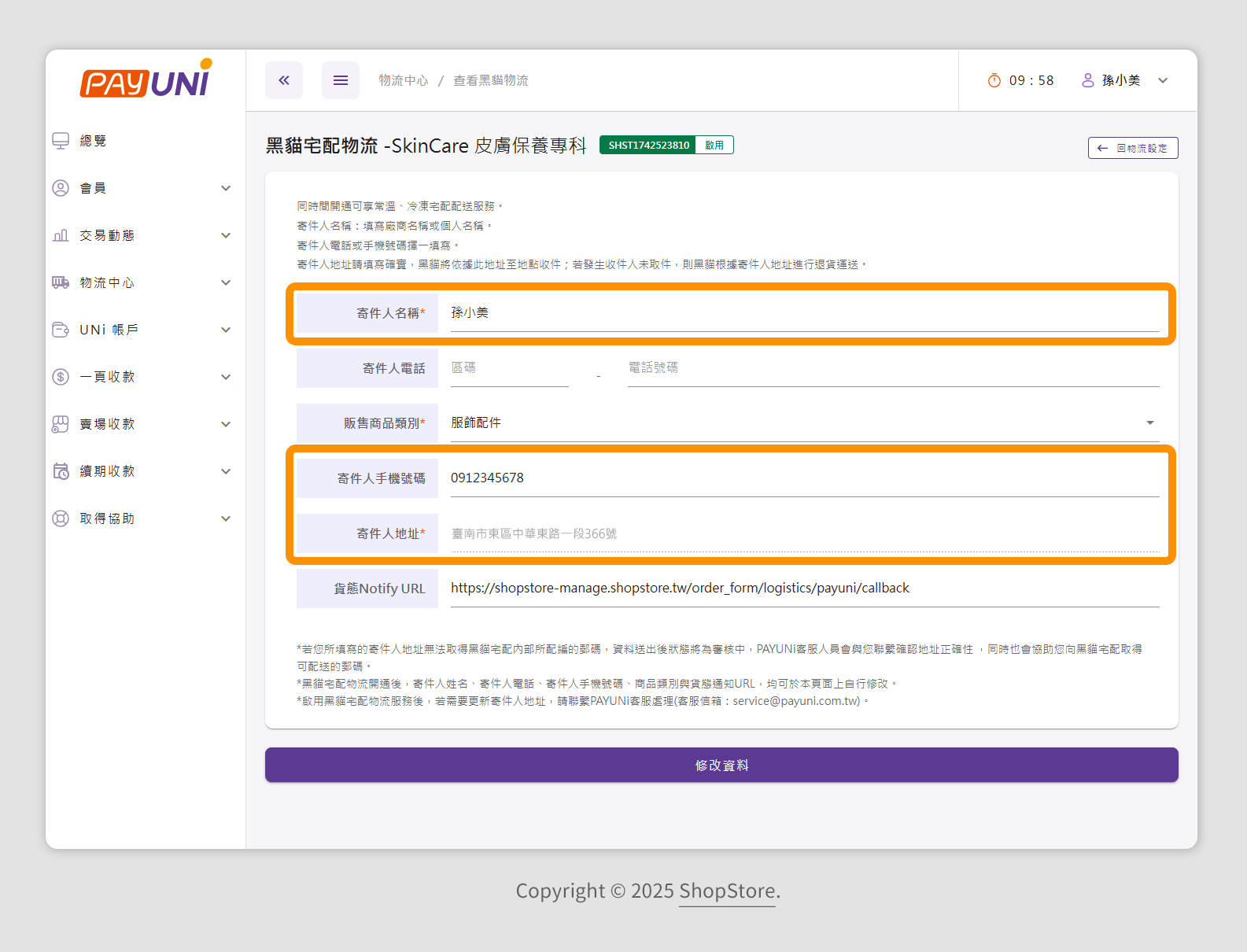
Task: Open the hamburger menu button
Action: click(x=341, y=80)
